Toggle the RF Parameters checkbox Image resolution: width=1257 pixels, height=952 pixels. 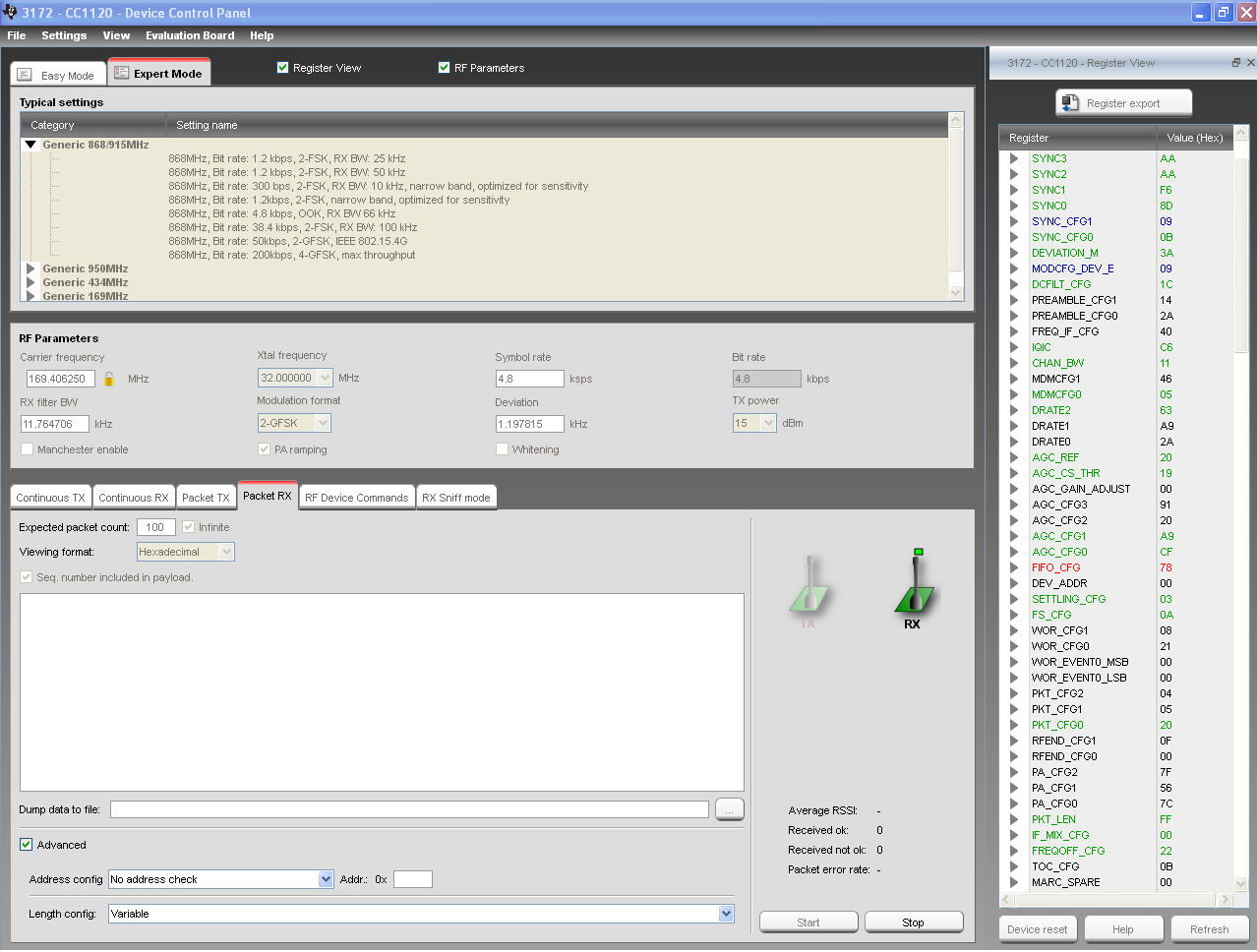click(444, 68)
